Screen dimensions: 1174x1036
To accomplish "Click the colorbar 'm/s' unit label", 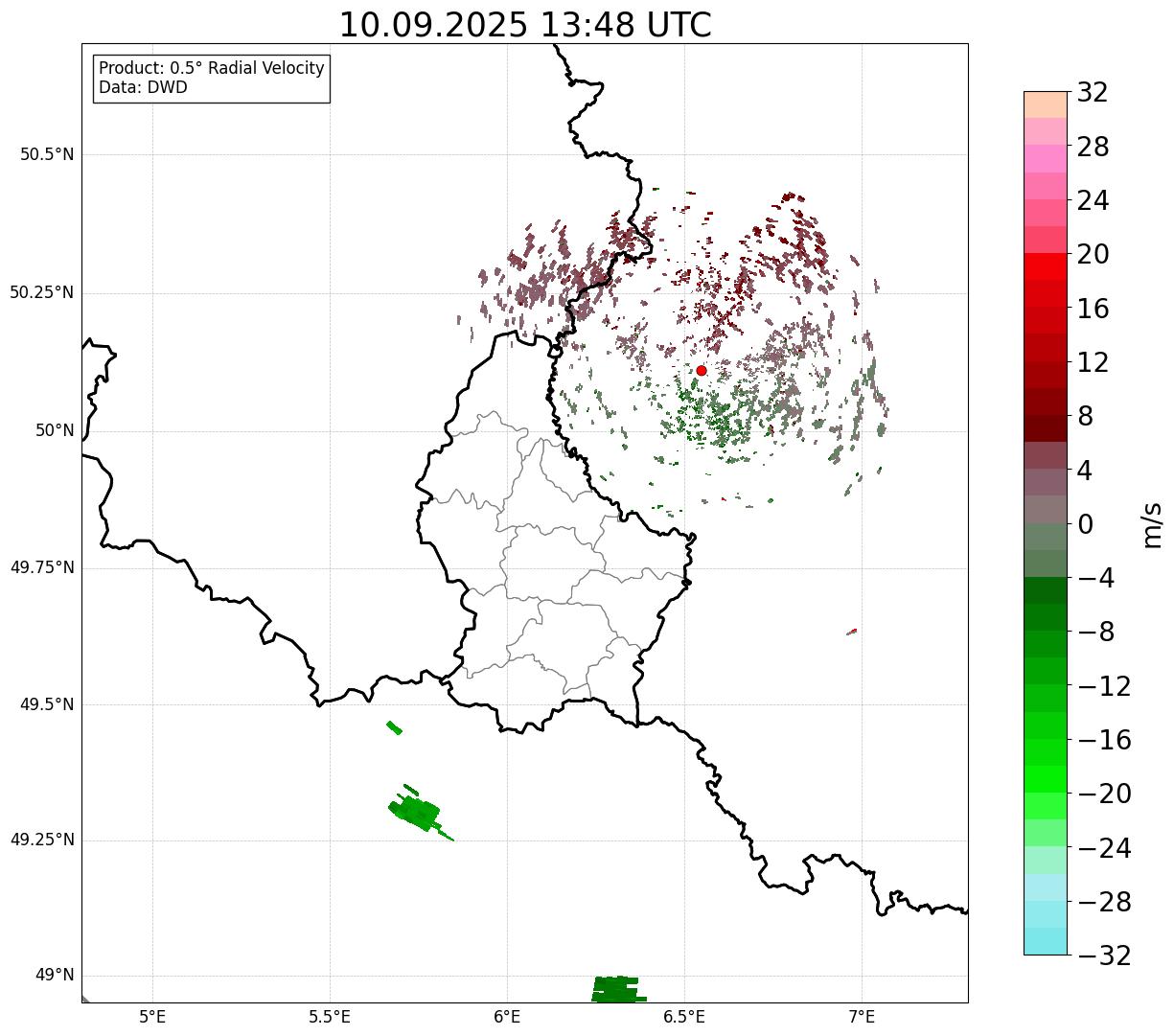I will tap(1152, 524).
